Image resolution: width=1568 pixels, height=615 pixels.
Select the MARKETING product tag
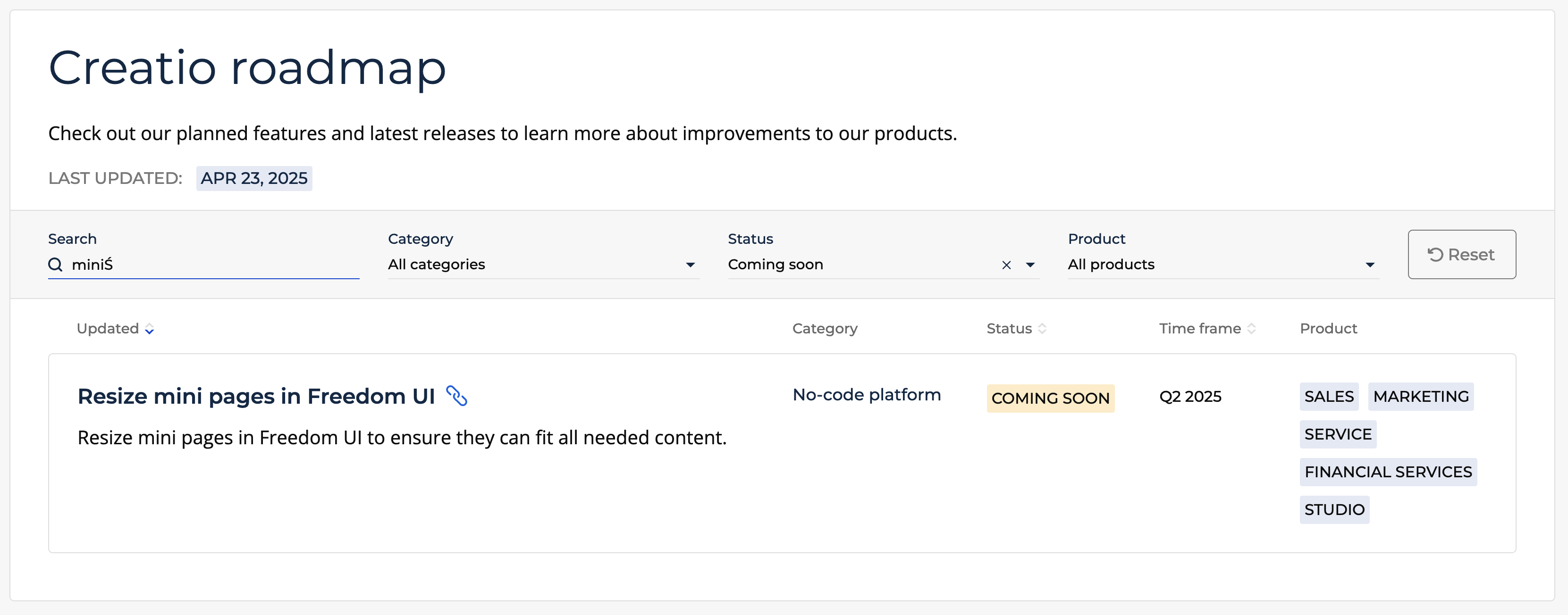tap(1421, 397)
